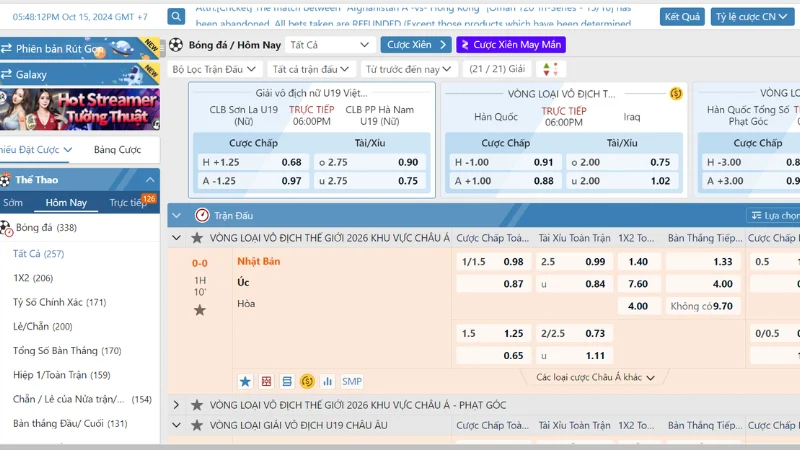The width and height of the screenshot is (800, 450).
Task: Select Nhật Bản handicap odds 0.98
Action: [513, 261]
